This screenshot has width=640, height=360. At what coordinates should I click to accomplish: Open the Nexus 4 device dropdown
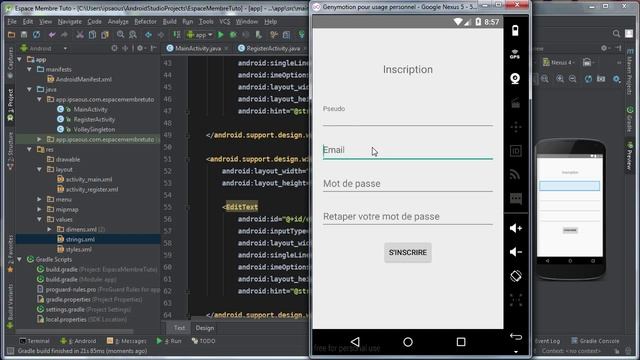559,62
